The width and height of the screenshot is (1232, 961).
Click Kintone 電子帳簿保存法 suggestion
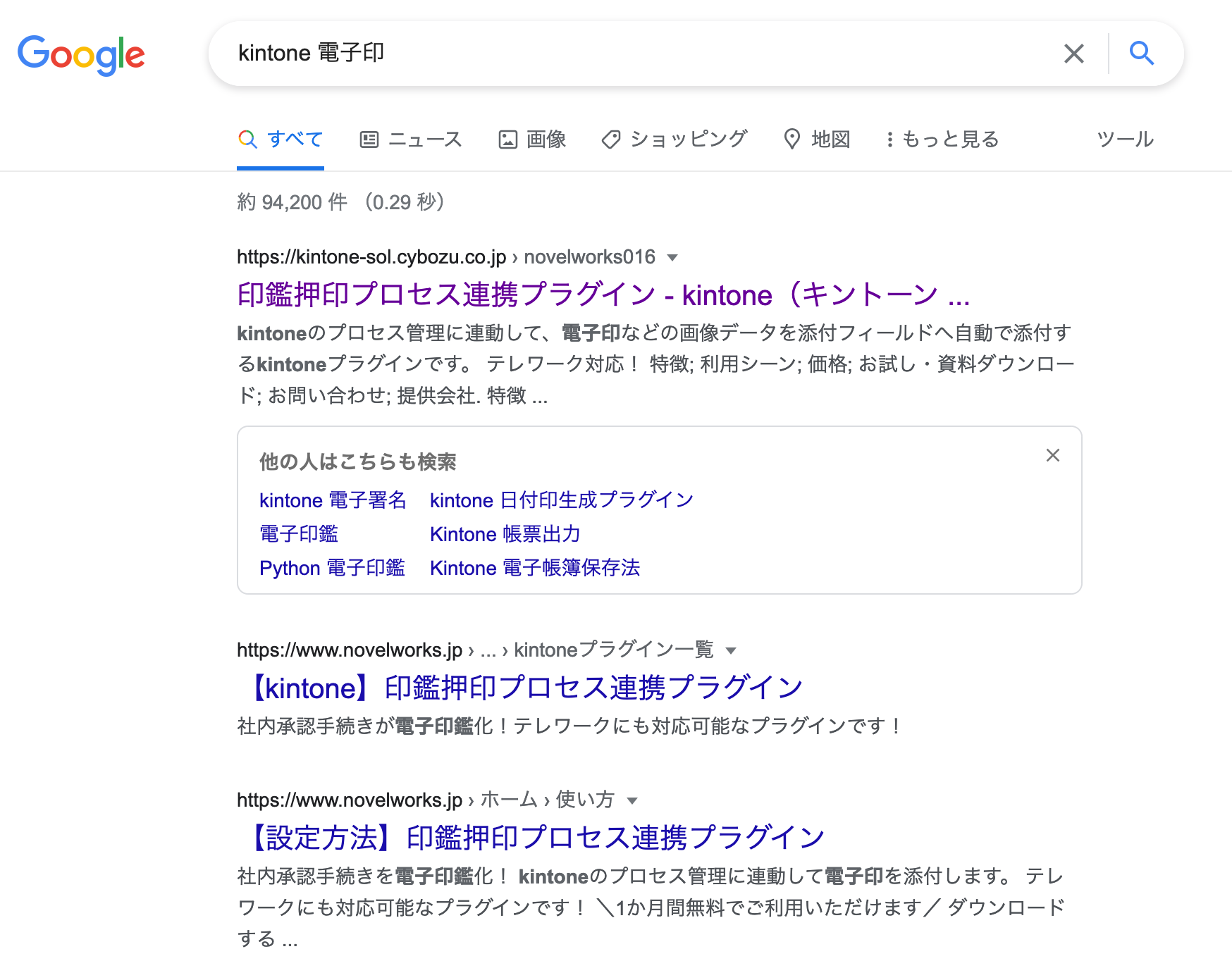coord(535,568)
